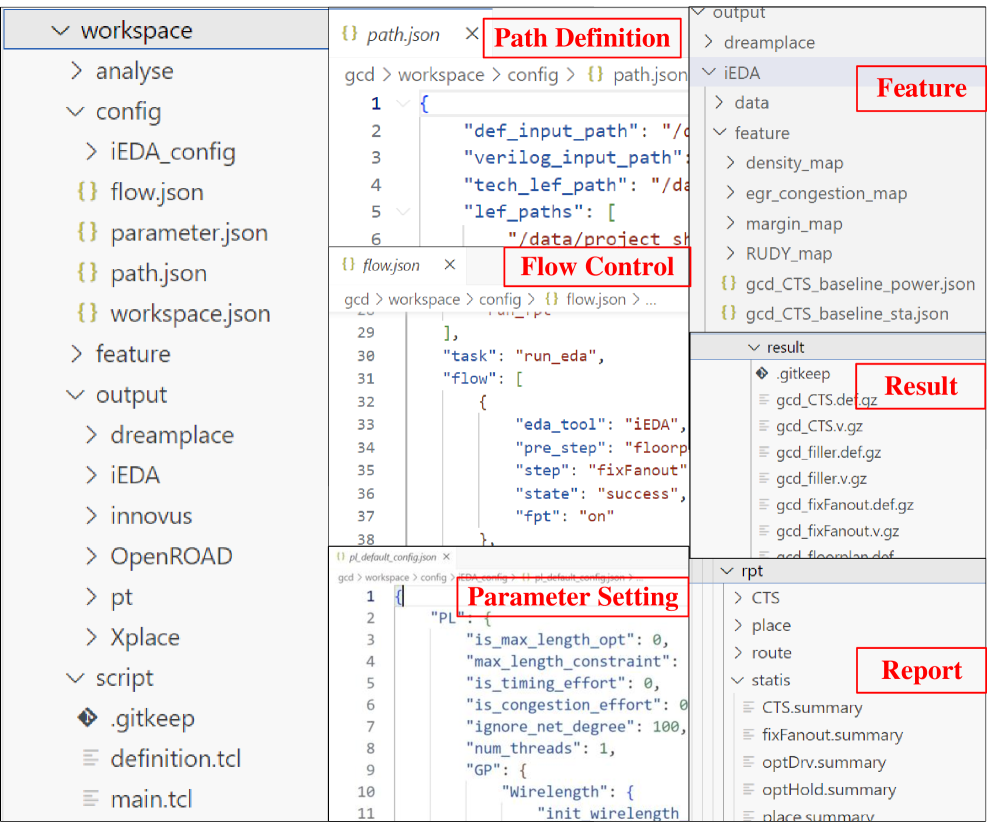Screen dimensions: 987x828
Task: Click the git icon next to .gitkeep in script
Action: [87, 718]
